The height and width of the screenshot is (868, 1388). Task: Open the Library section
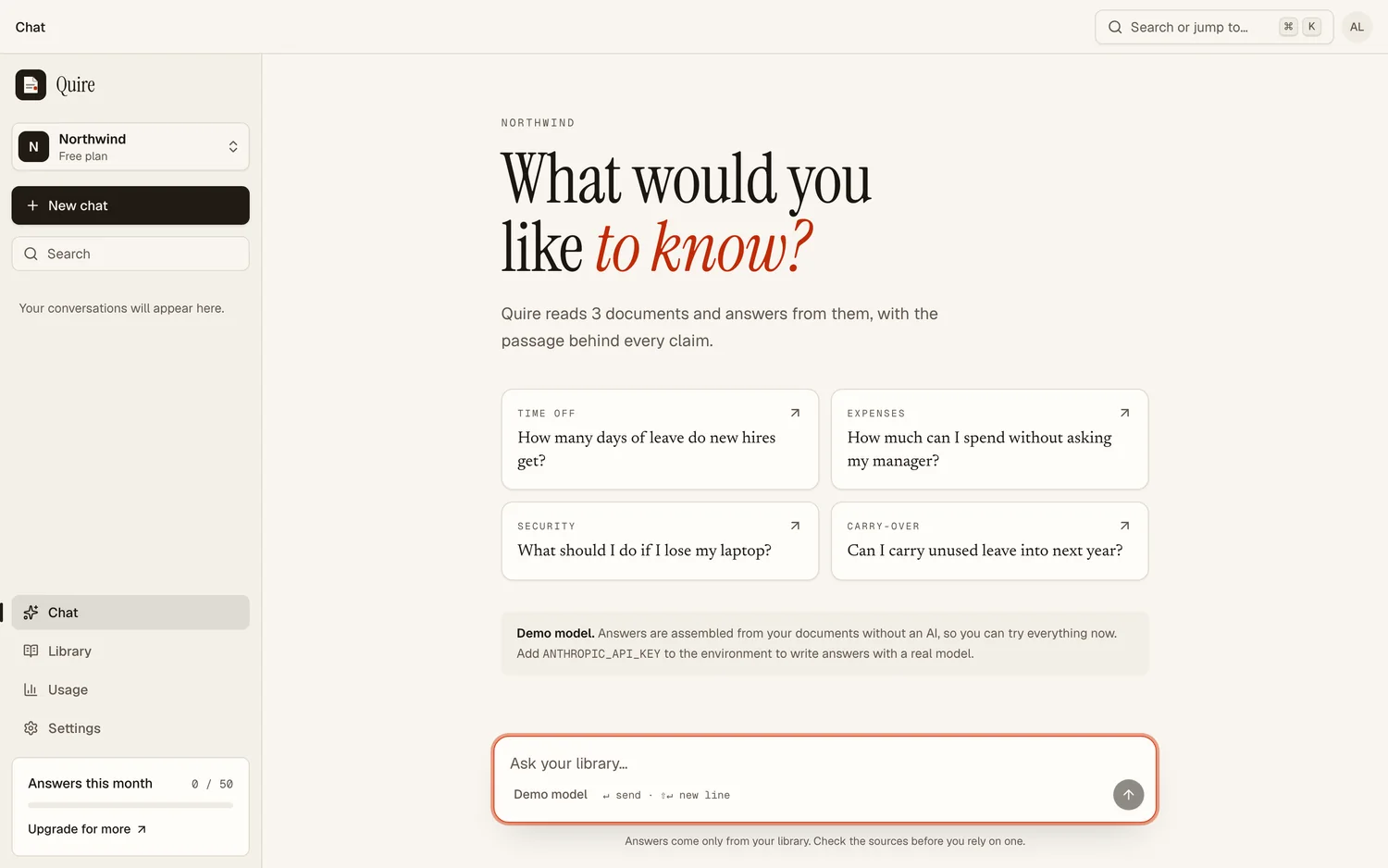(x=130, y=651)
